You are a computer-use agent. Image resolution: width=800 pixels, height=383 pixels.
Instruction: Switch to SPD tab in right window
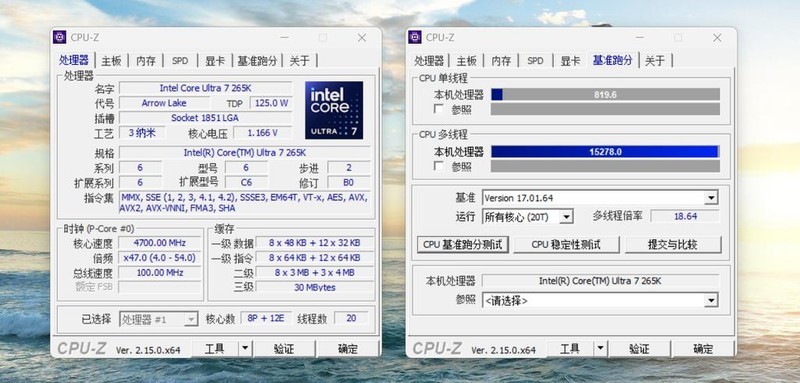click(535, 61)
